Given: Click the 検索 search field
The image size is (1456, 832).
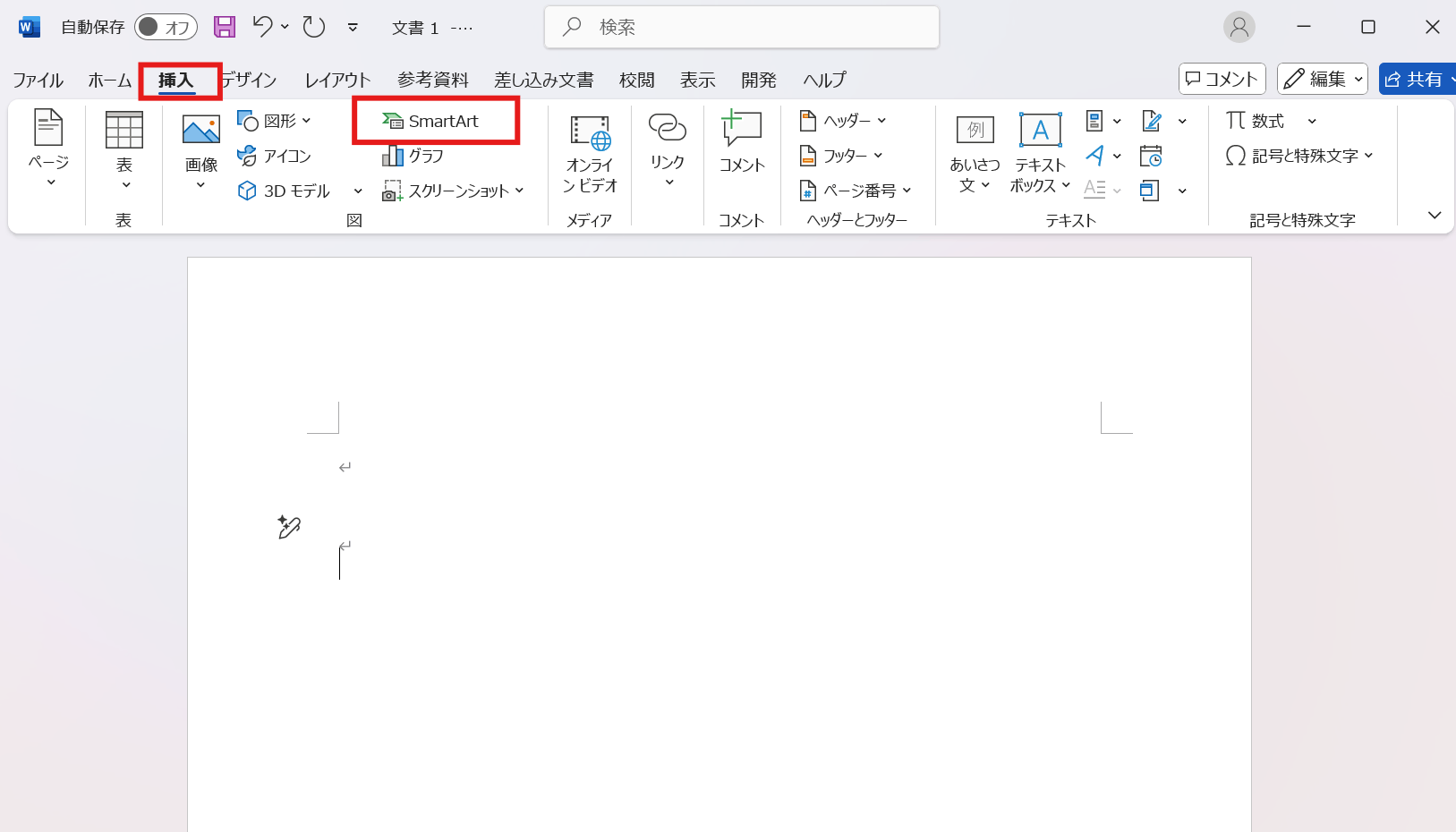Looking at the screenshot, I should click(x=741, y=27).
